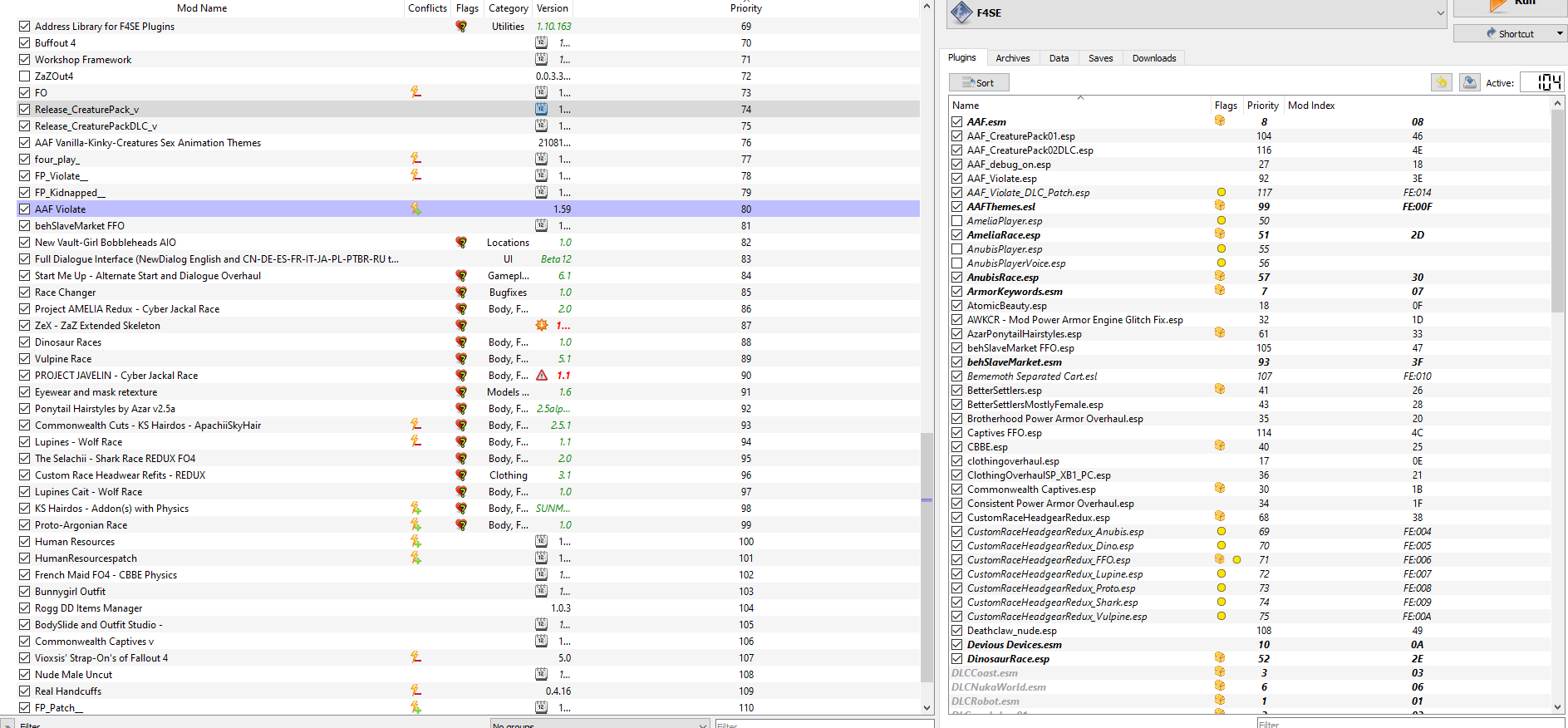Disable the CBBE.esp plugin
The height and width of the screenshot is (728, 1568).
957,446
